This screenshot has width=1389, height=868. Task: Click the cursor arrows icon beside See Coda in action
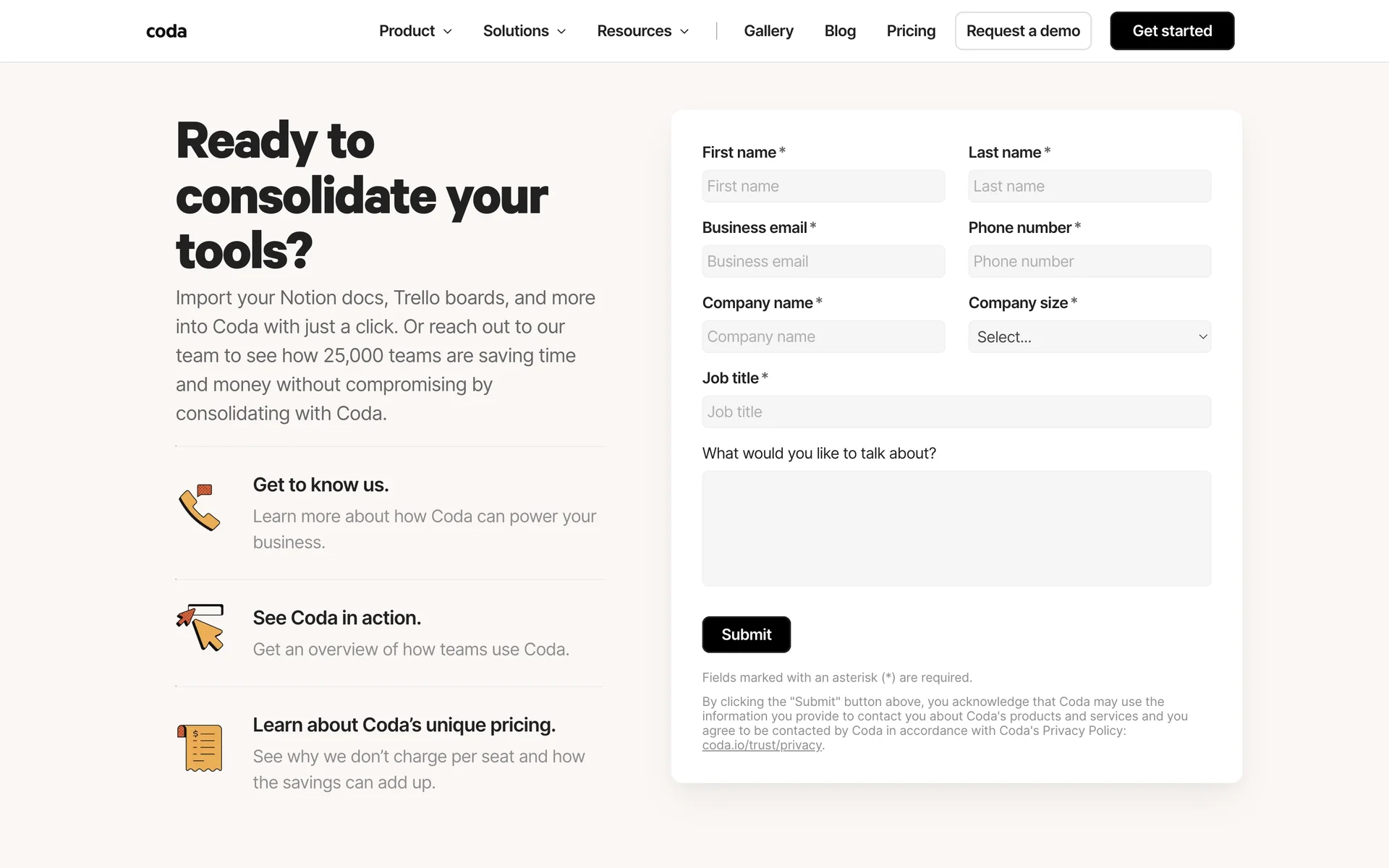pyautogui.click(x=200, y=628)
